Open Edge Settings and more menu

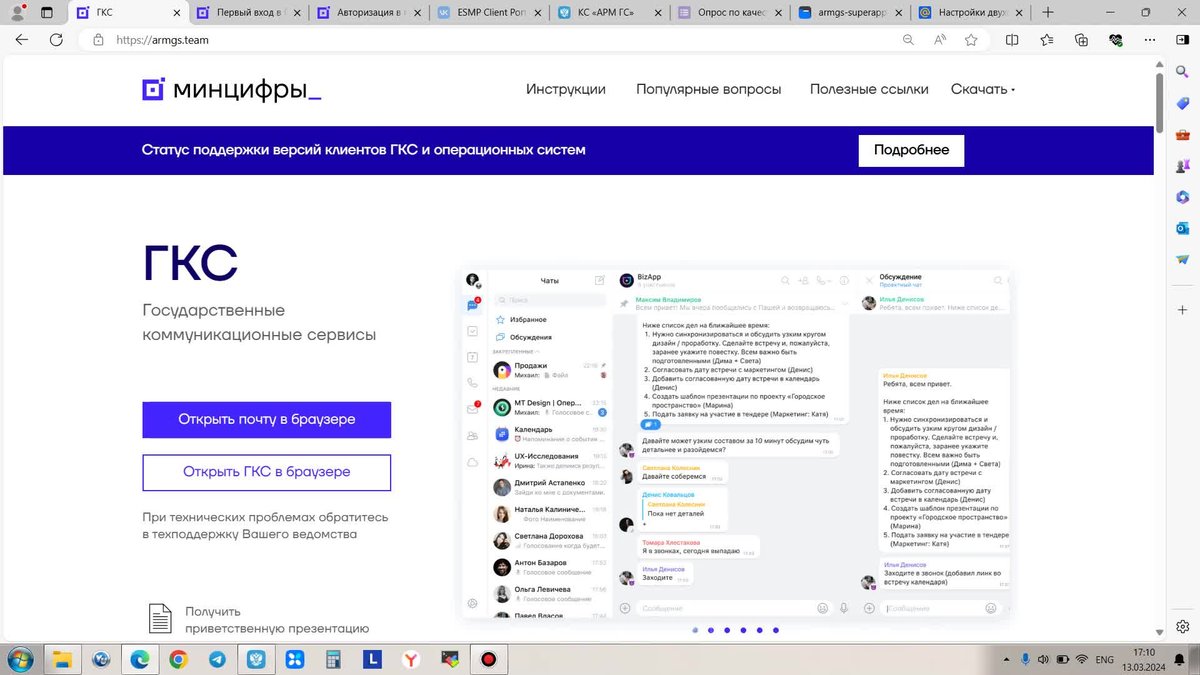point(1148,40)
